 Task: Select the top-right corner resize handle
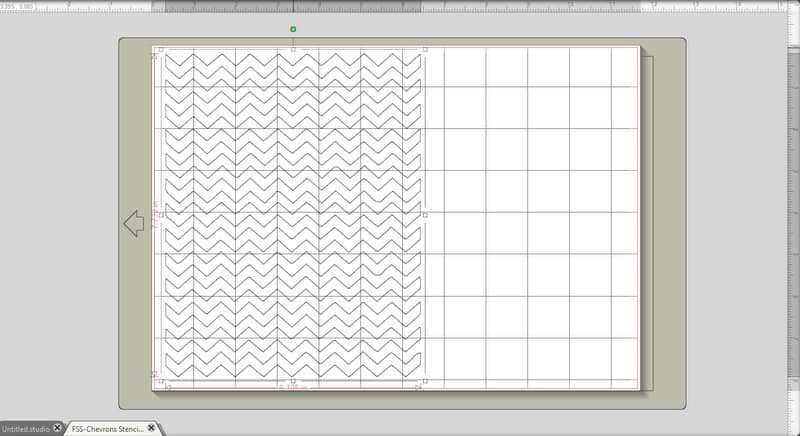pos(425,48)
